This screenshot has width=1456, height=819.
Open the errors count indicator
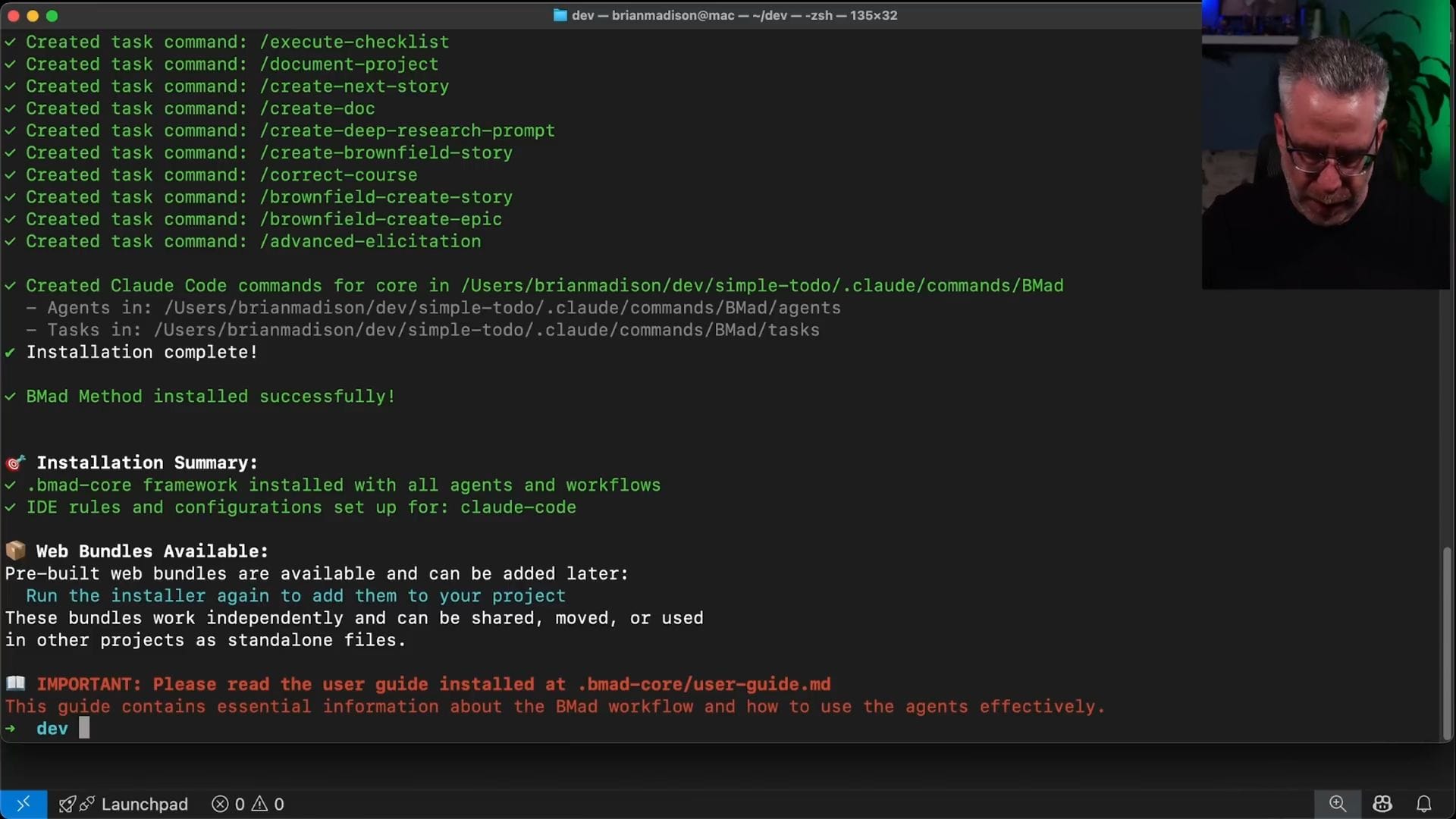click(x=228, y=804)
